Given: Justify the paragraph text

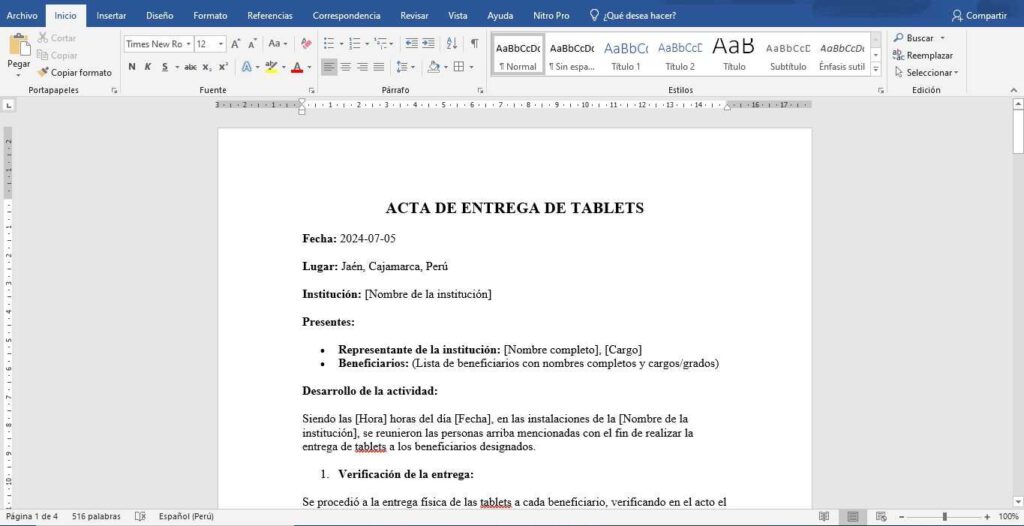Looking at the screenshot, I should coord(378,67).
